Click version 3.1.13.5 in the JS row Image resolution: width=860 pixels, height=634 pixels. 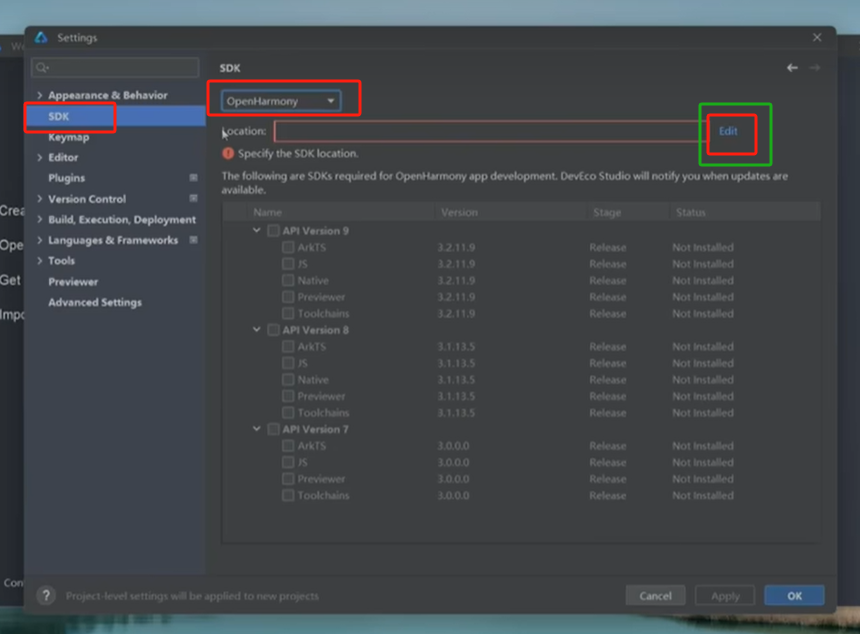coord(456,363)
